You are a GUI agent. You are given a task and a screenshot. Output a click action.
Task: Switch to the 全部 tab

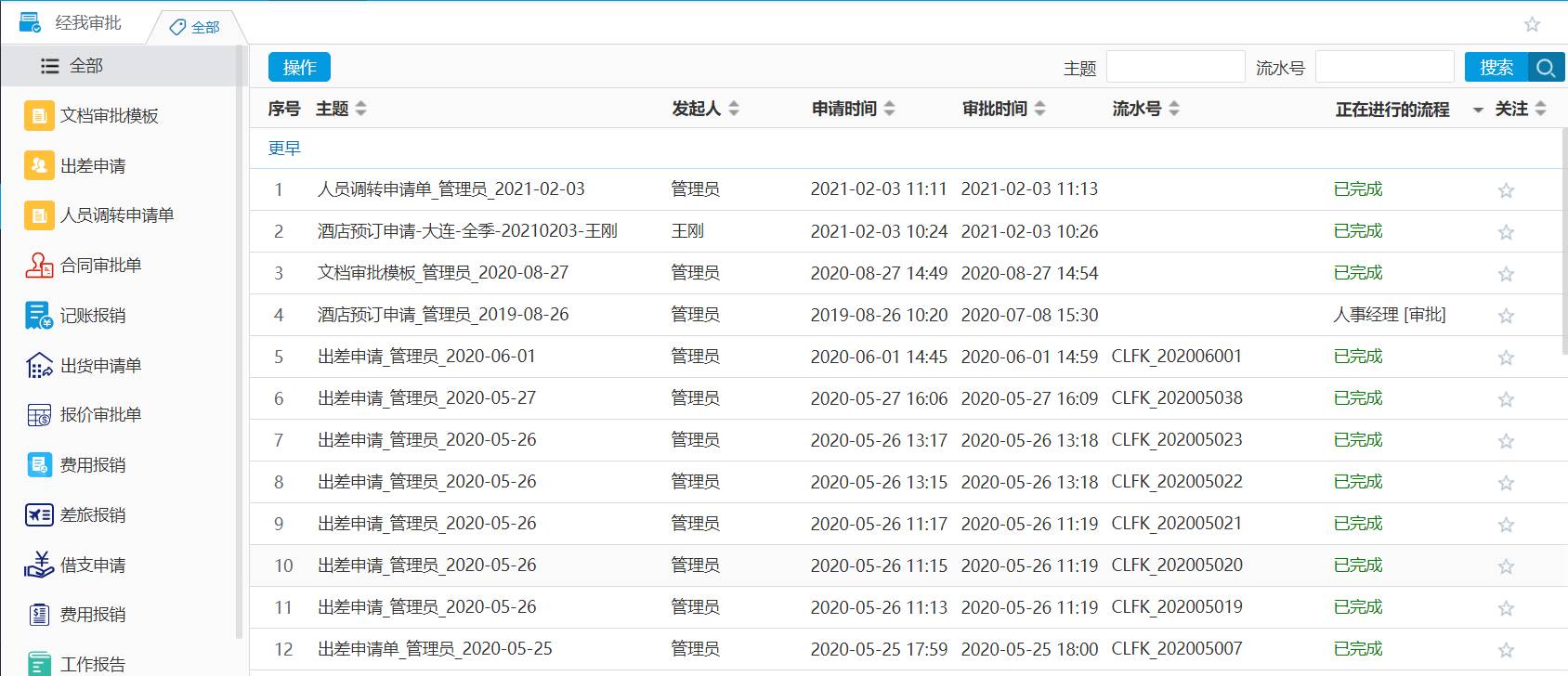pyautogui.click(x=196, y=27)
